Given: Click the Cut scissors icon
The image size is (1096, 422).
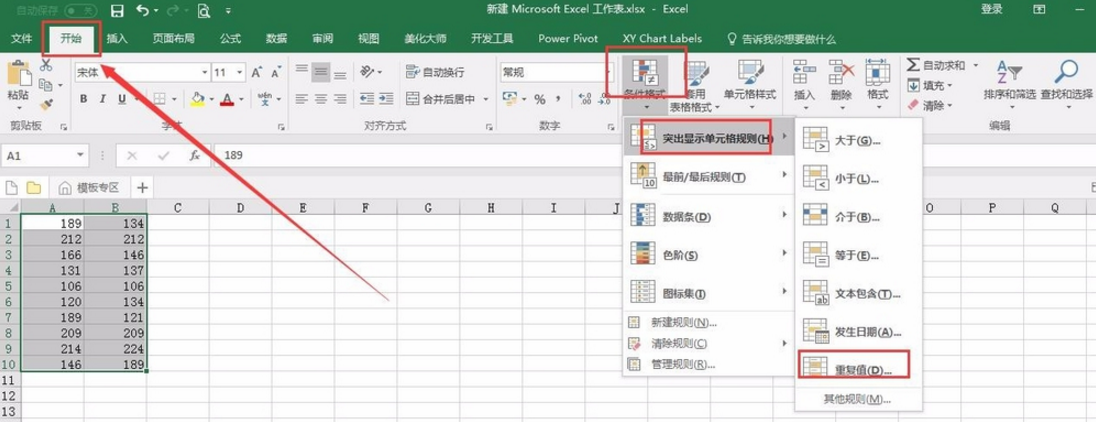Looking at the screenshot, I should [46, 66].
